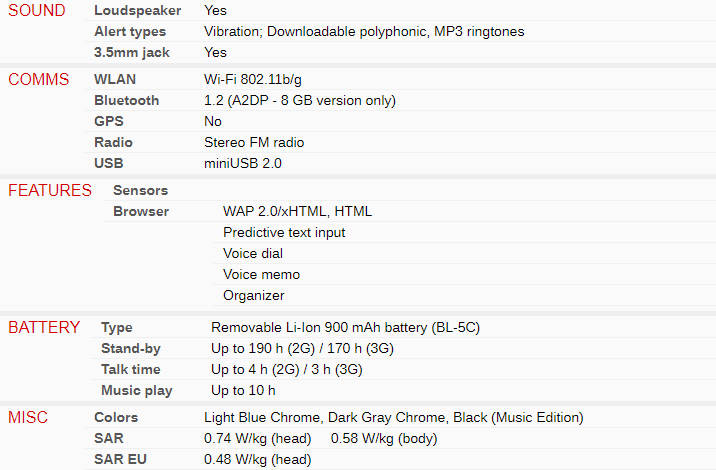Open the Talk time label
This screenshot has width=716, height=470.
(131, 370)
